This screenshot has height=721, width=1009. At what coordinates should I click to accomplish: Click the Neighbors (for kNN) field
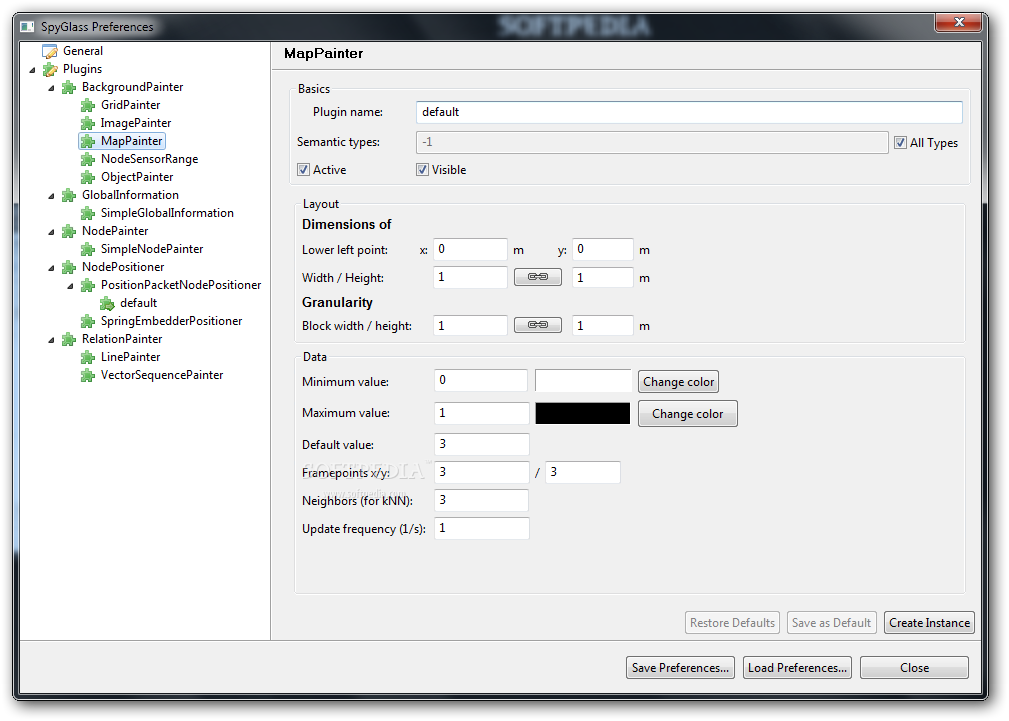coord(481,500)
